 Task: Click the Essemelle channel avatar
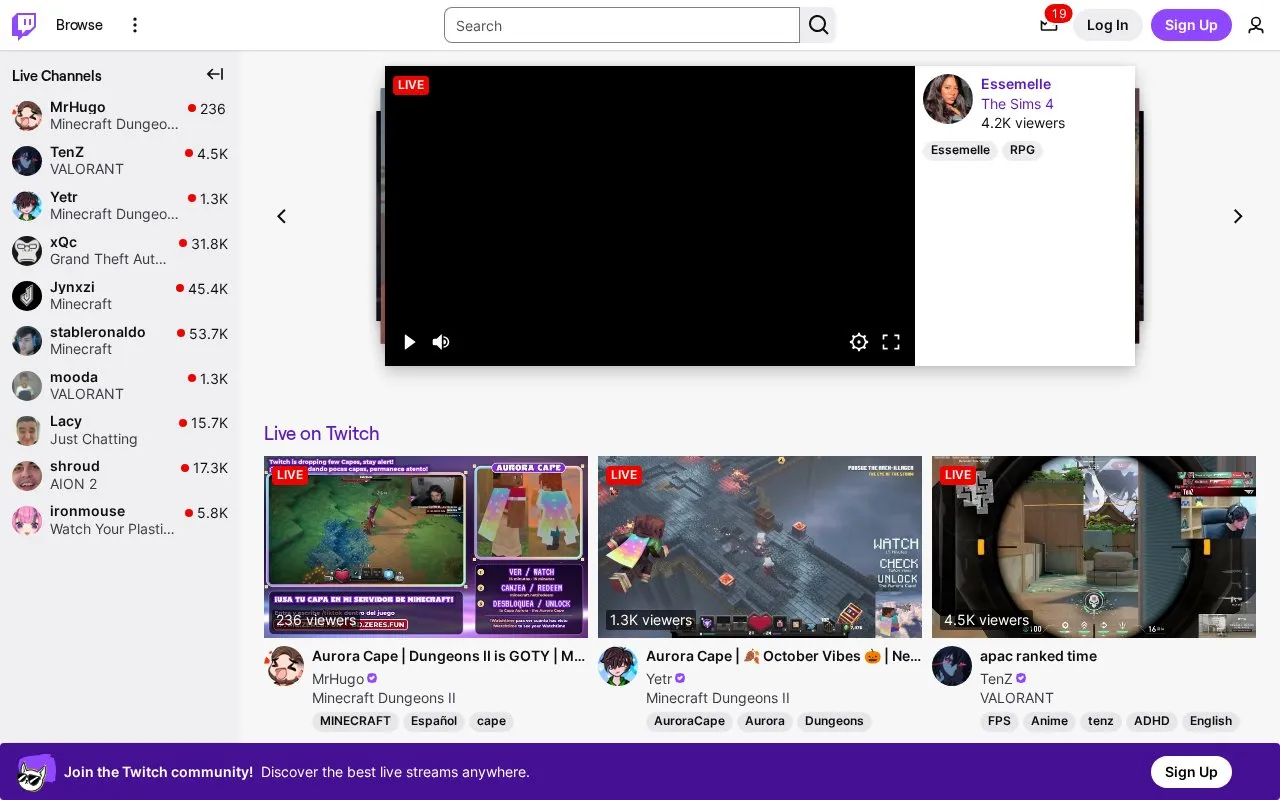(x=948, y=99)
